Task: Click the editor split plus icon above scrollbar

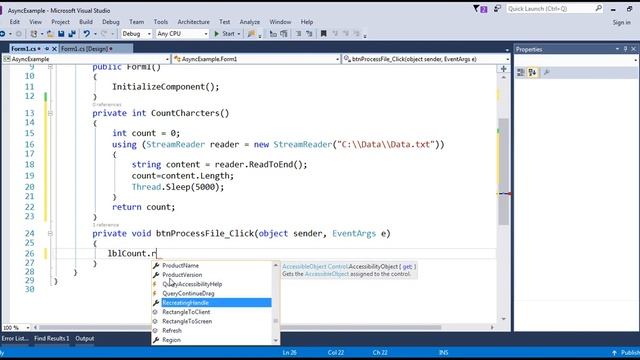Action: point(504,69)
